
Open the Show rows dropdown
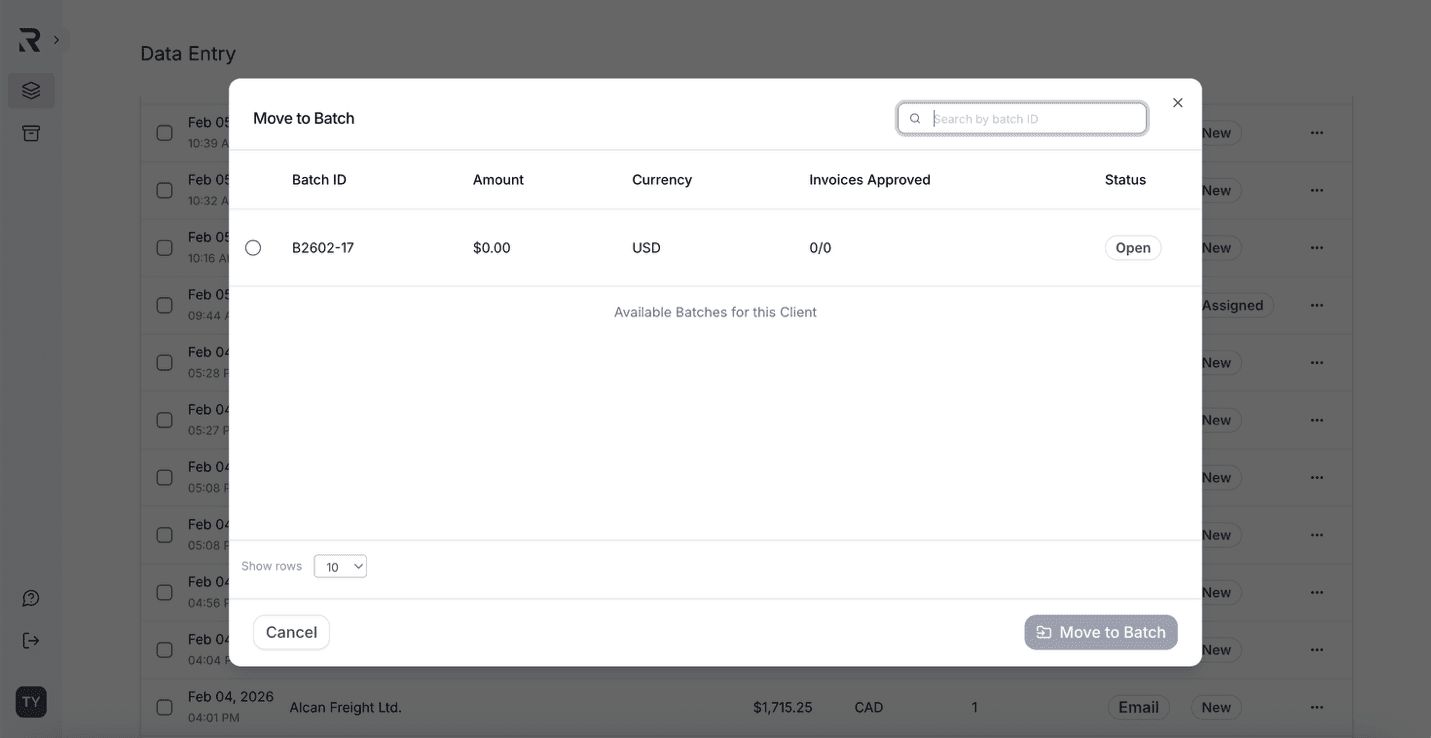(340, 567)
